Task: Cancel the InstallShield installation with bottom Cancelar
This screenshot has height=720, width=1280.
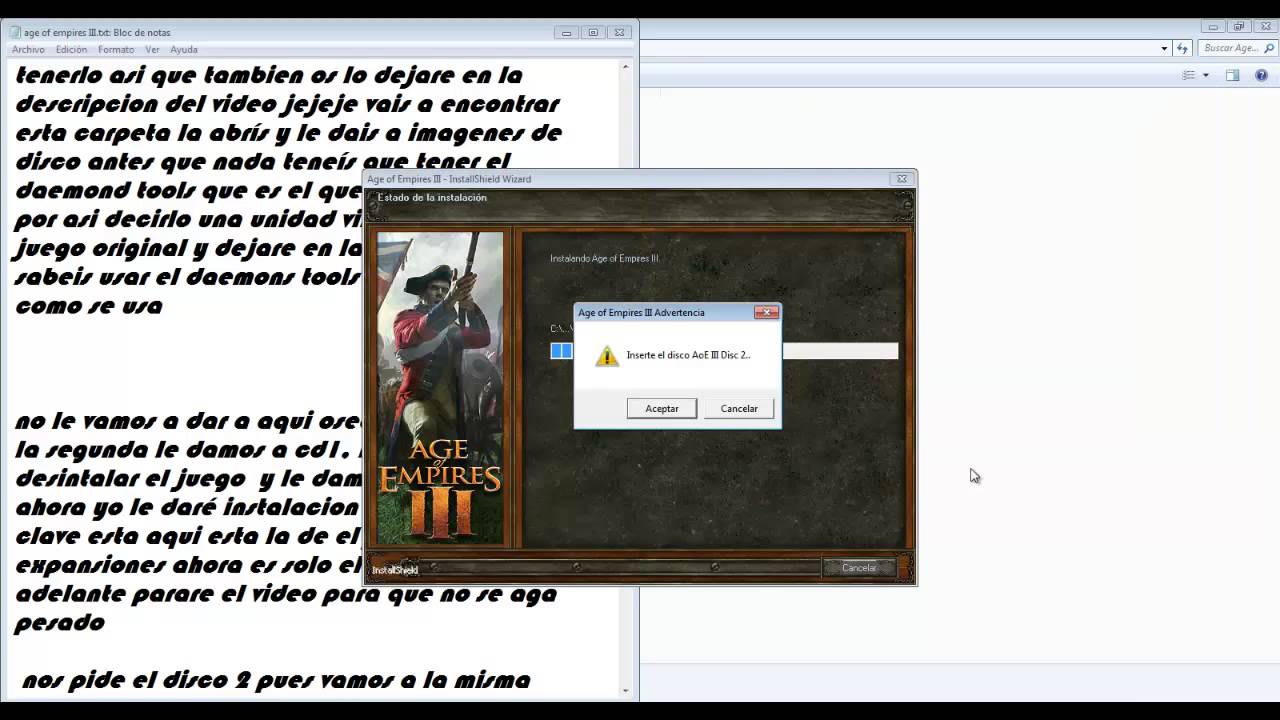Action: [x=859, y=567]
